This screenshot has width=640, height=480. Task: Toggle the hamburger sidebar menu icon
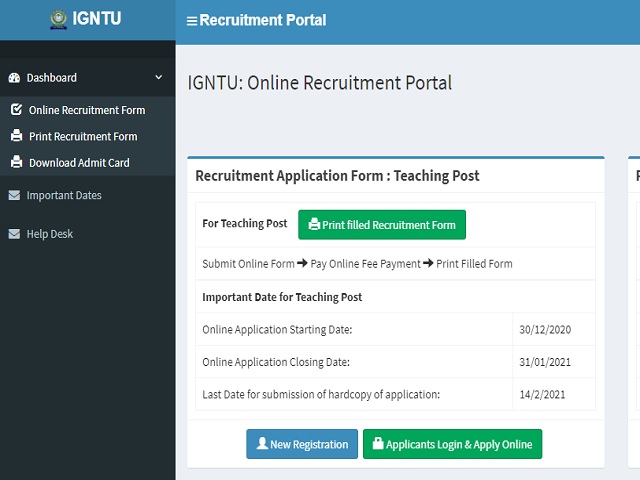[191, 21]
